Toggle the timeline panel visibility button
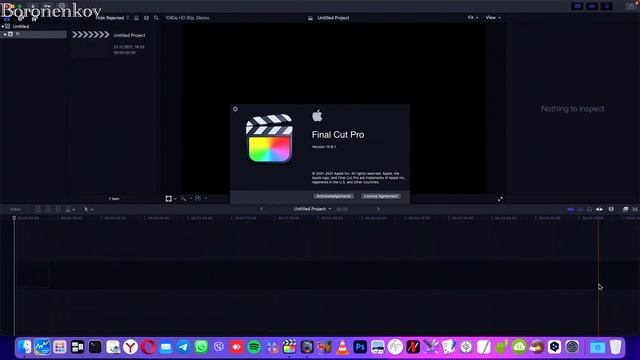The height and width of the screenshot is (360, 640). [x=592, y=6]
